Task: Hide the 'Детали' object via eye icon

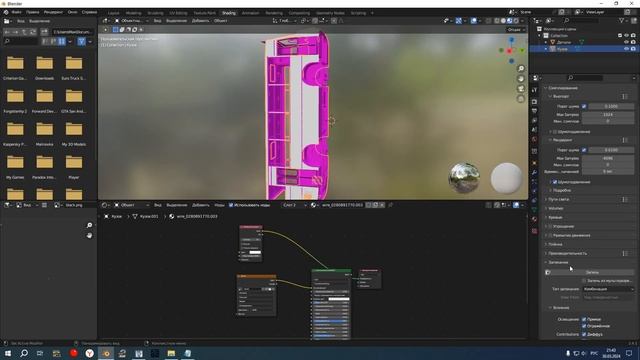Action: tap(626, 42)
